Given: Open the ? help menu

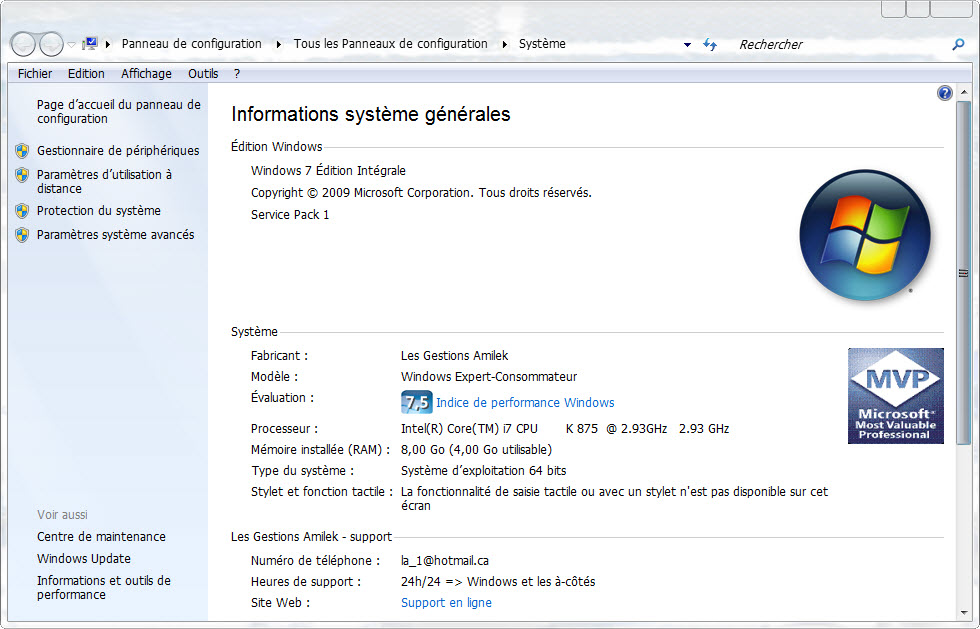Looking at the screenshot, I should (x=237, y=74).
